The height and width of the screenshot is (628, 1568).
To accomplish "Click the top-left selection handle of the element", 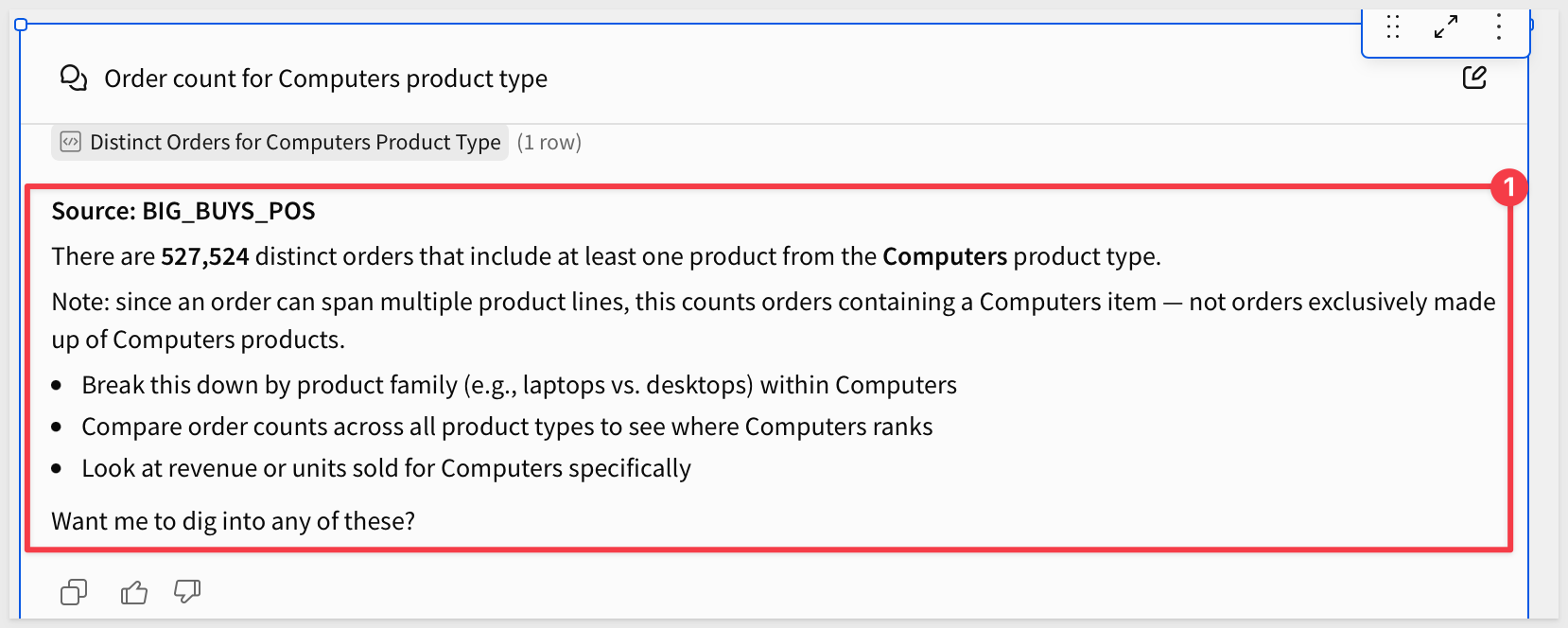I will pyautogui.click(x=21, y=25).
